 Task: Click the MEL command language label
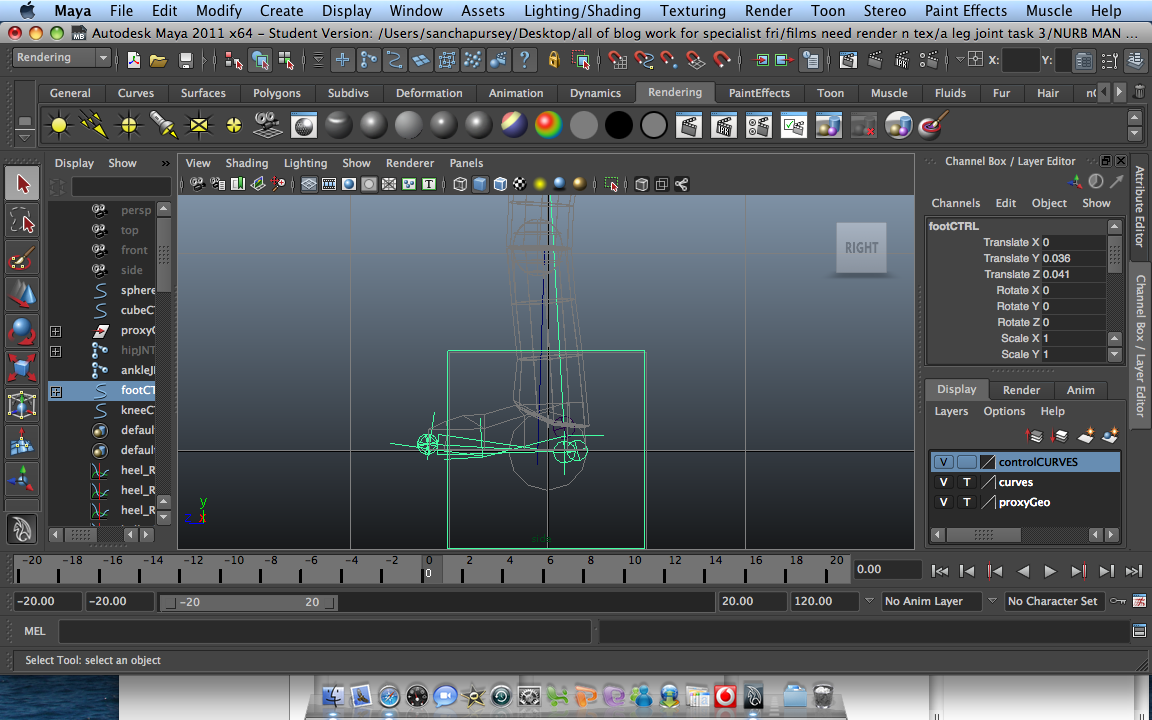click(x=35, y=631)
